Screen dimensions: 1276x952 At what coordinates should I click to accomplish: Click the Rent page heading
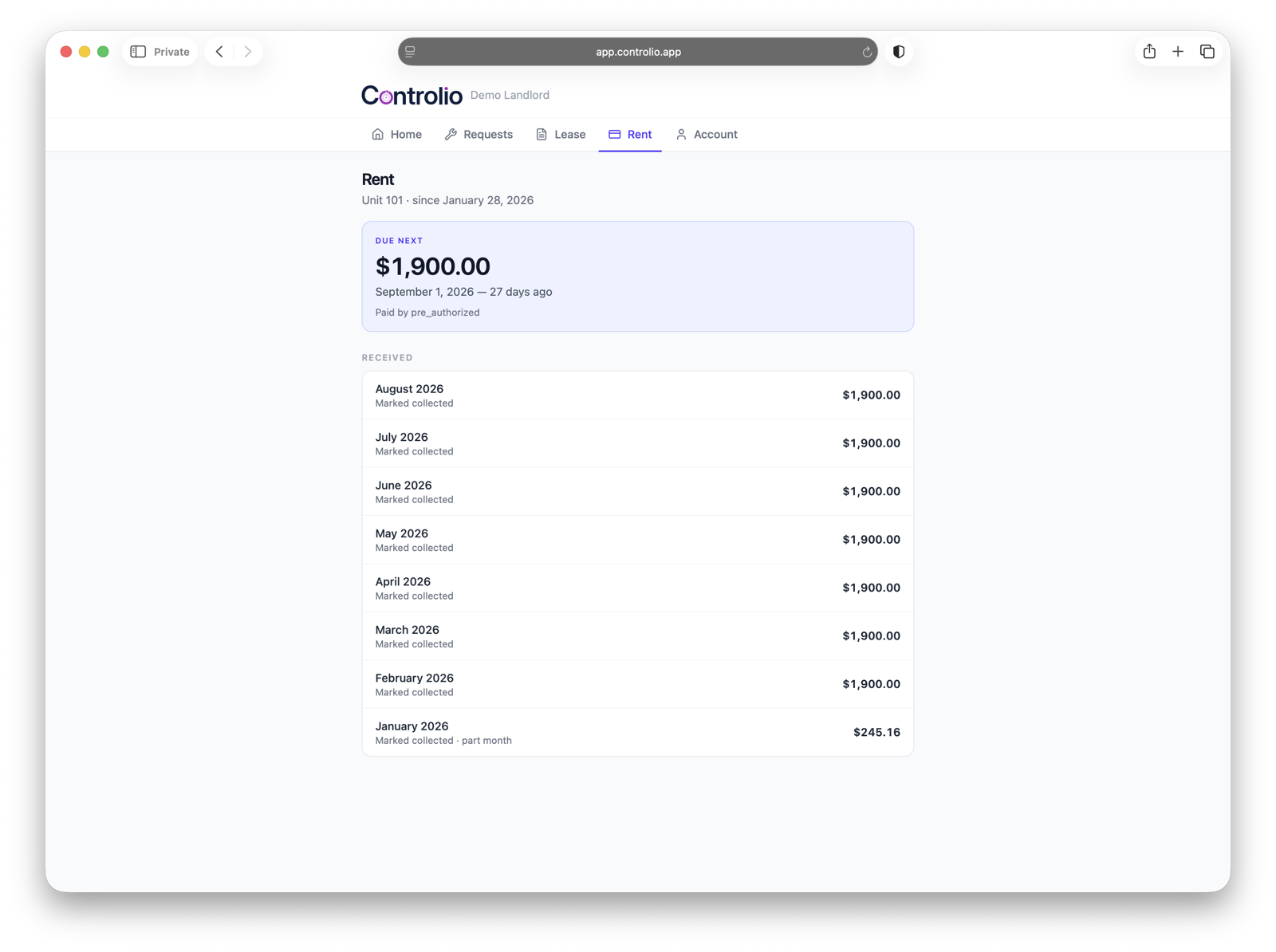(x=378, y=179)
